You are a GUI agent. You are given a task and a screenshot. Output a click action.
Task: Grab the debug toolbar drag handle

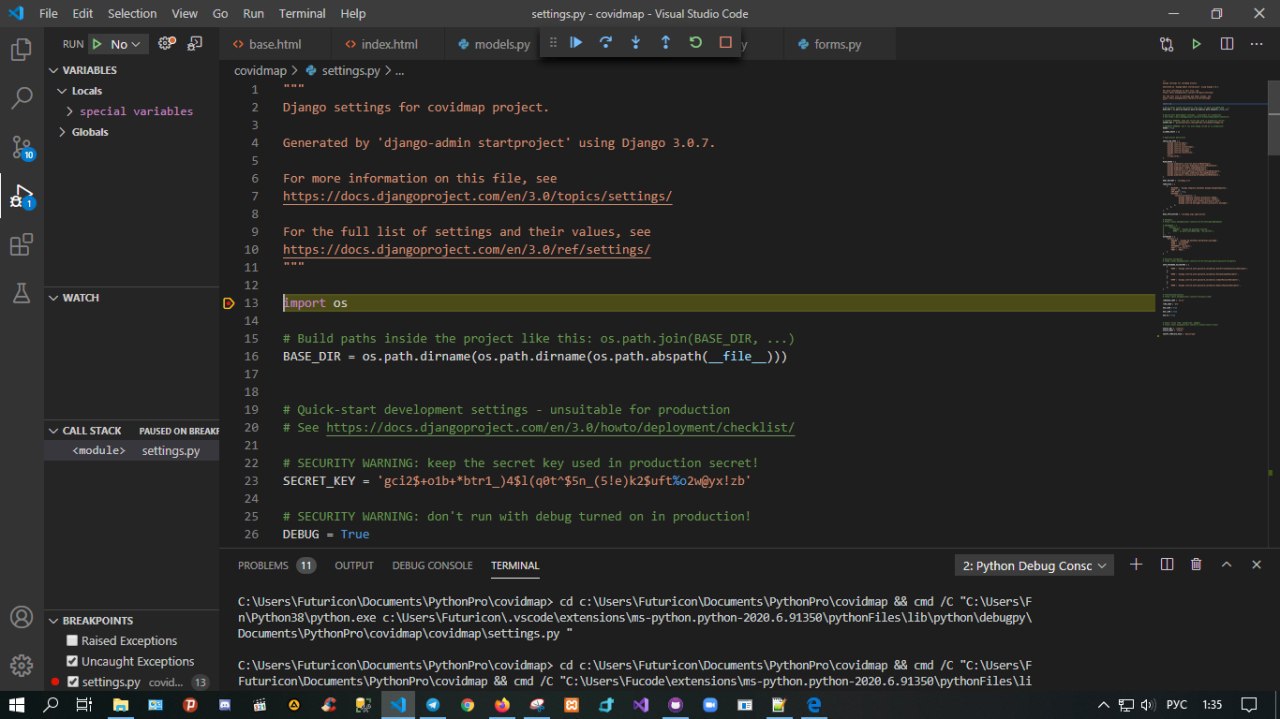[x=552, y=43]
